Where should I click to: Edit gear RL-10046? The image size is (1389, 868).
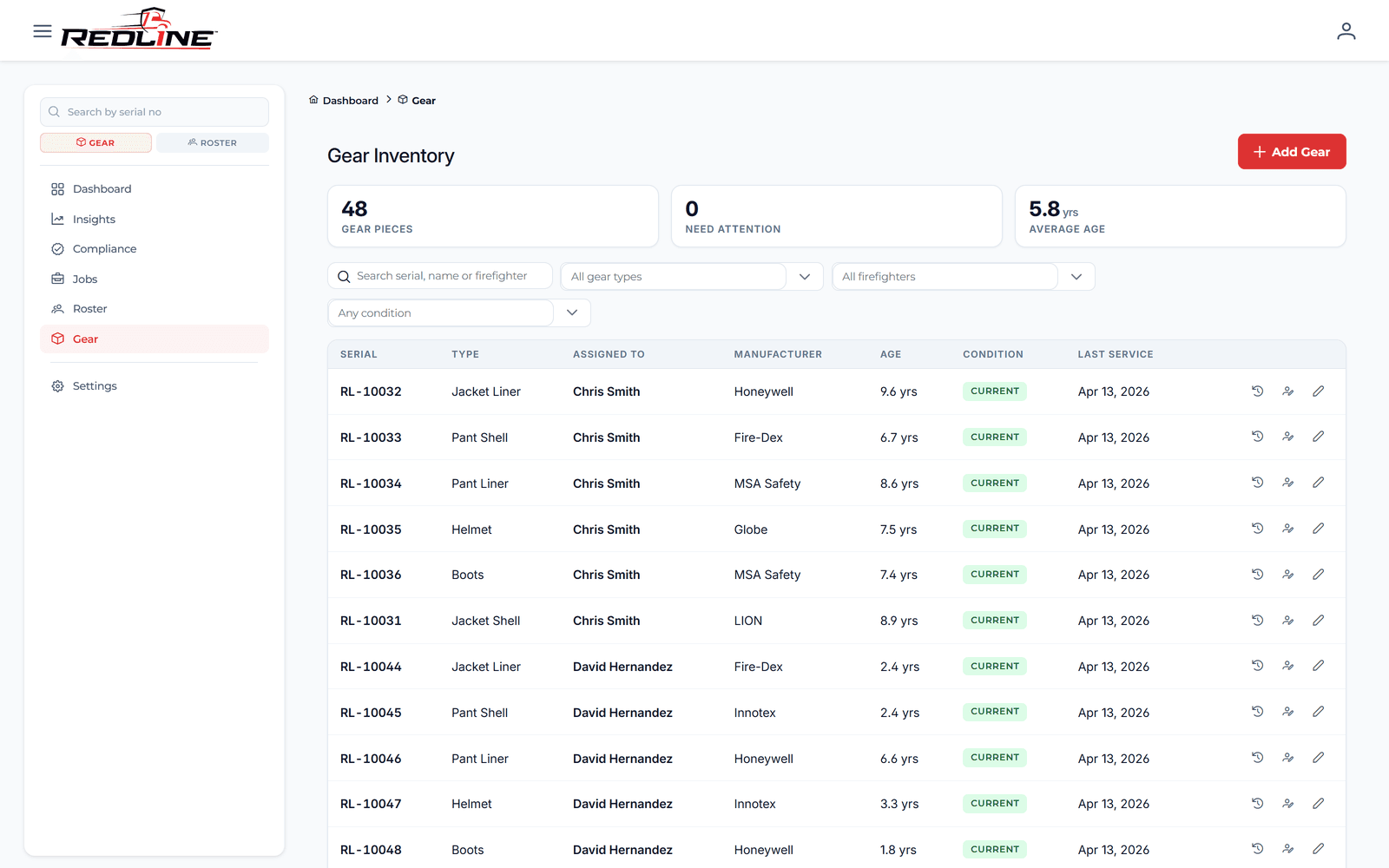point(1318,758)
